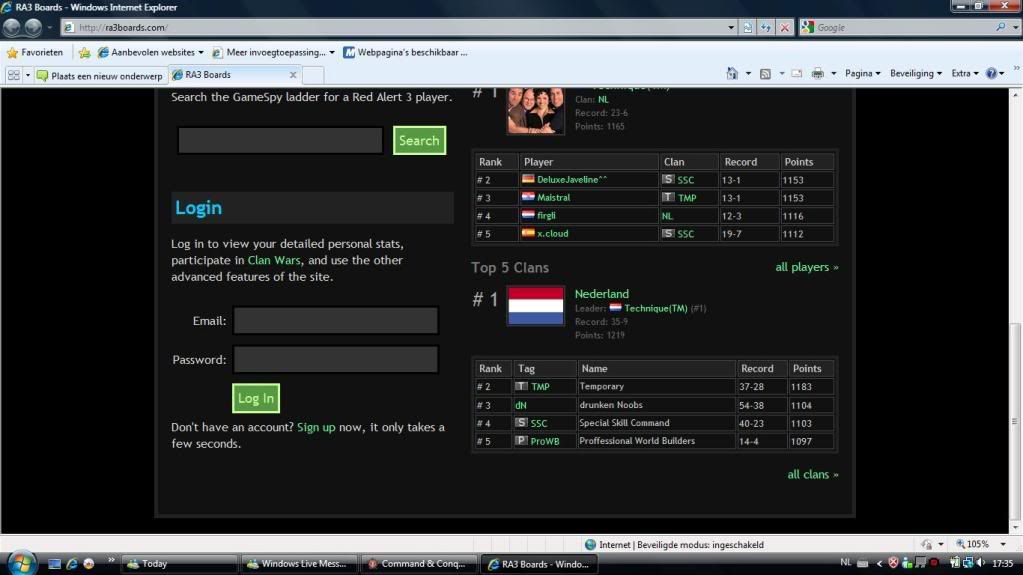Viewport: 1023px width, 575px height.
Task: Open the recent pages dropdown beside Forward
Action: (50, 27)
